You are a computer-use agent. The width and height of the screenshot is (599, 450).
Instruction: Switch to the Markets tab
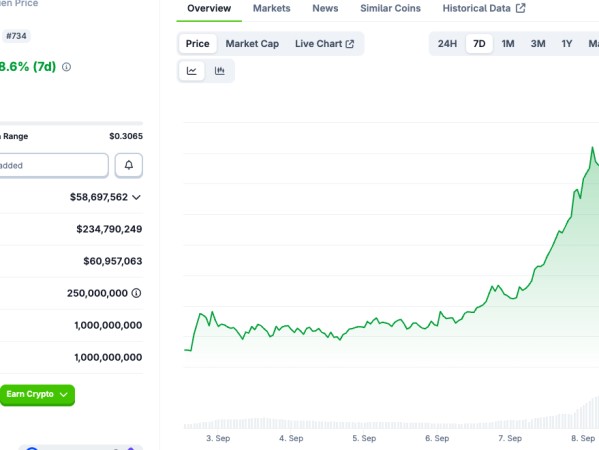coord(272,8)
